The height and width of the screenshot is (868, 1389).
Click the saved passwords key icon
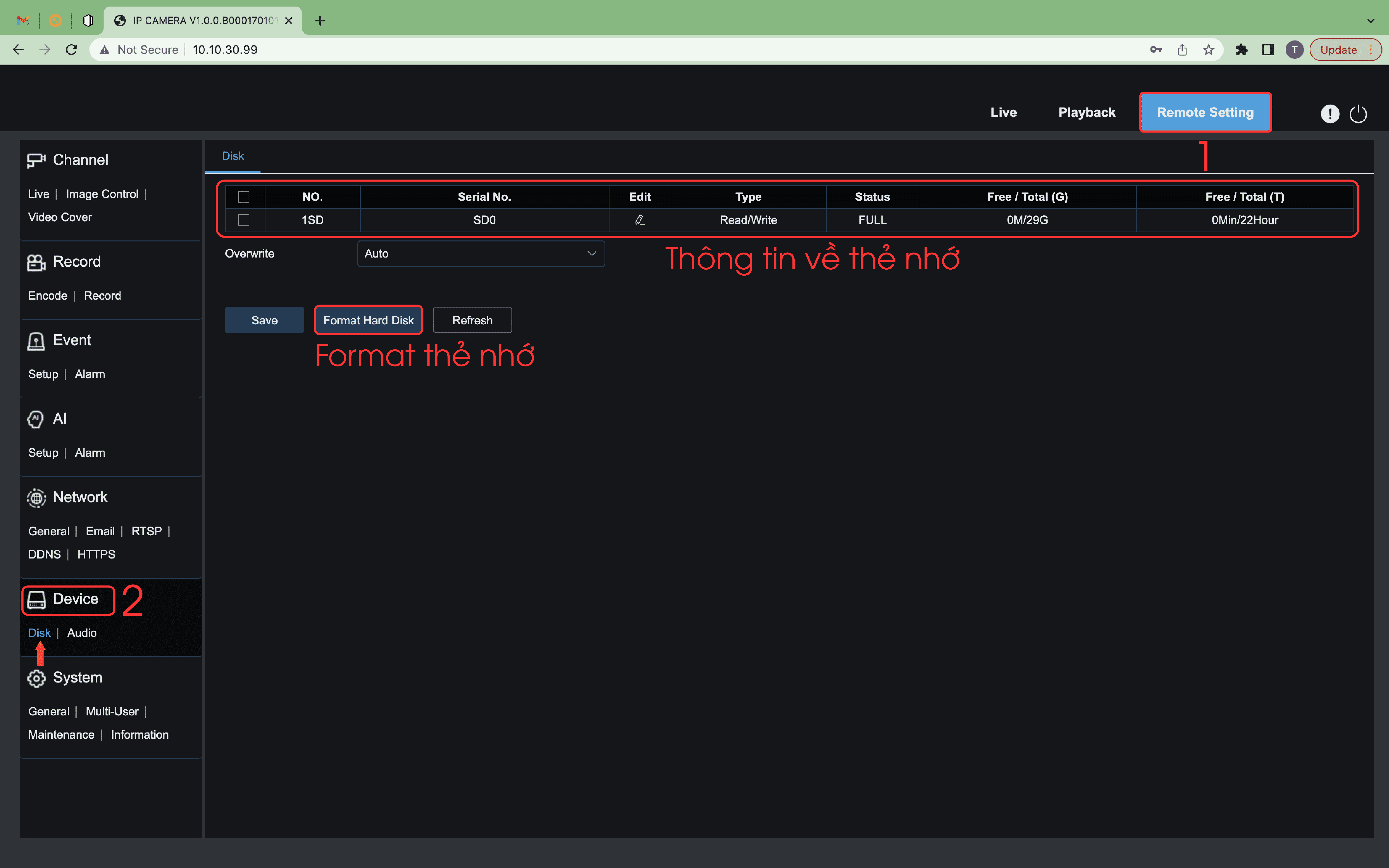coord(1155,50)
